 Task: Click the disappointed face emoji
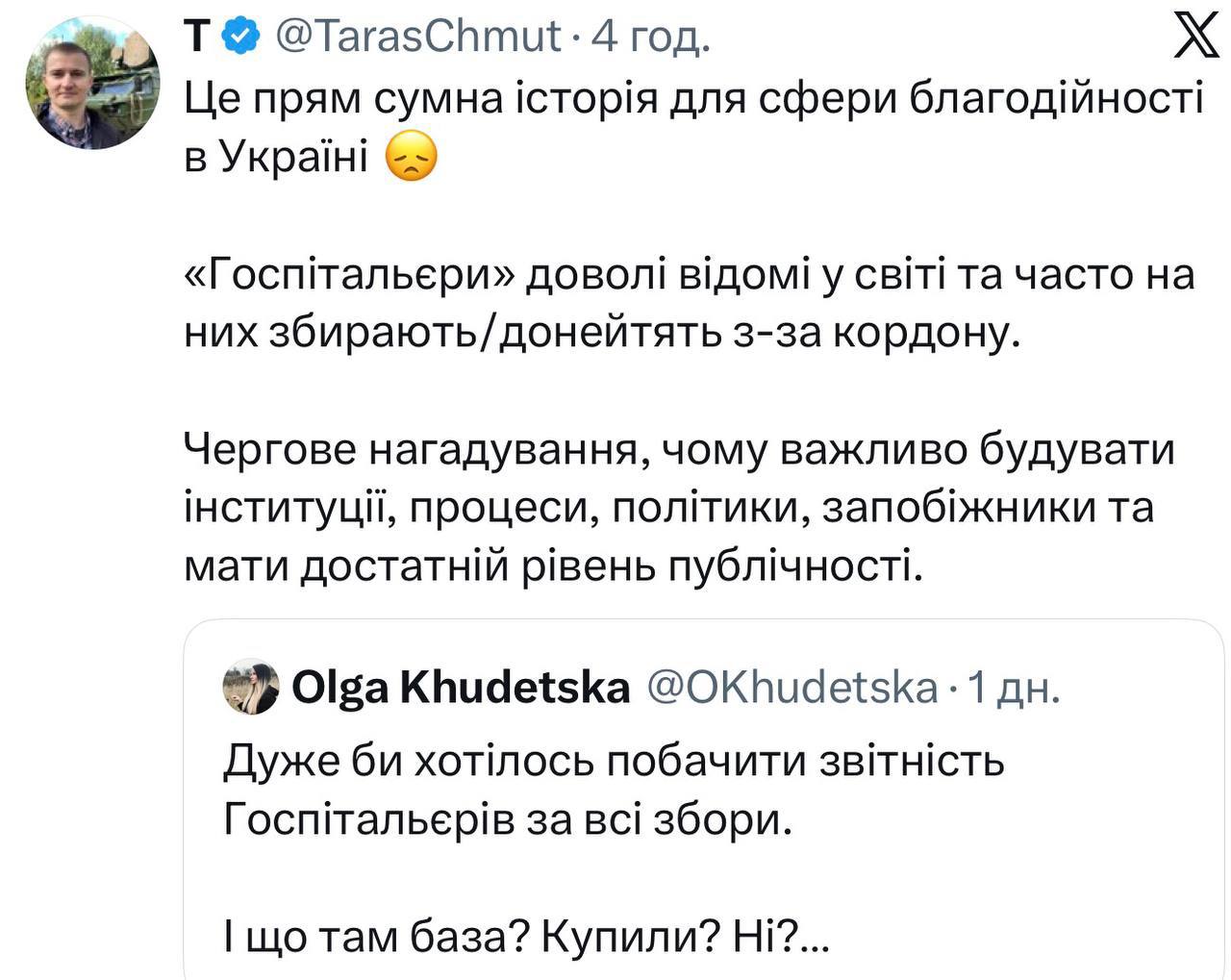pyautogui.click(x=412, y=157)
